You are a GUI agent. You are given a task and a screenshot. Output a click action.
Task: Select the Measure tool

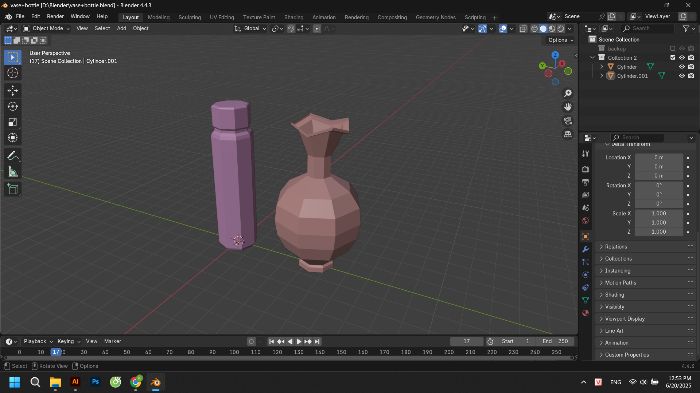(x=12, y=171)
